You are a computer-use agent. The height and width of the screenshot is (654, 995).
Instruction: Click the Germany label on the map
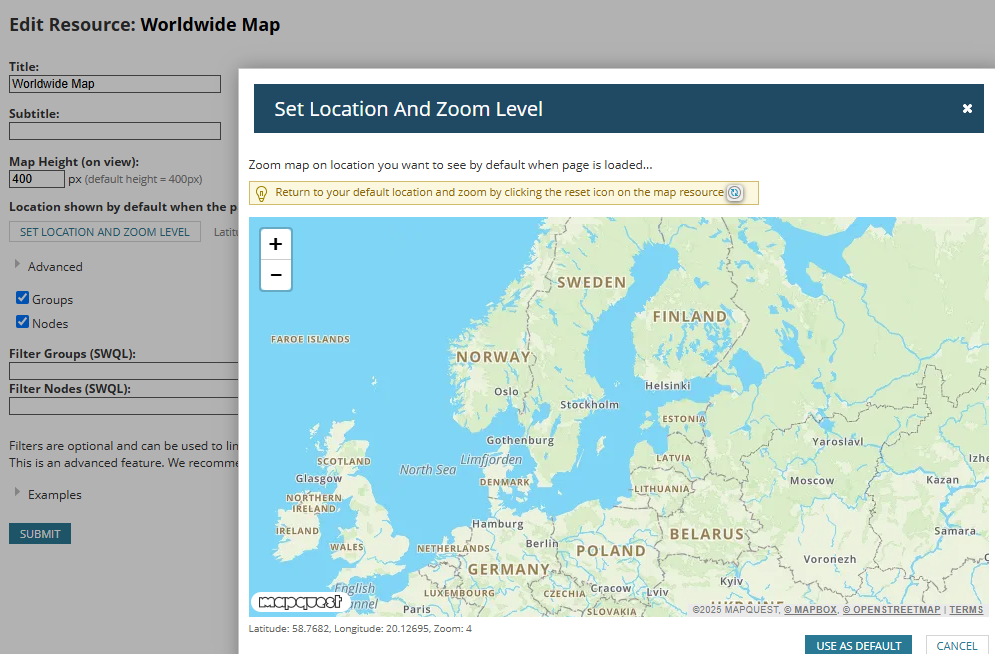509,570
